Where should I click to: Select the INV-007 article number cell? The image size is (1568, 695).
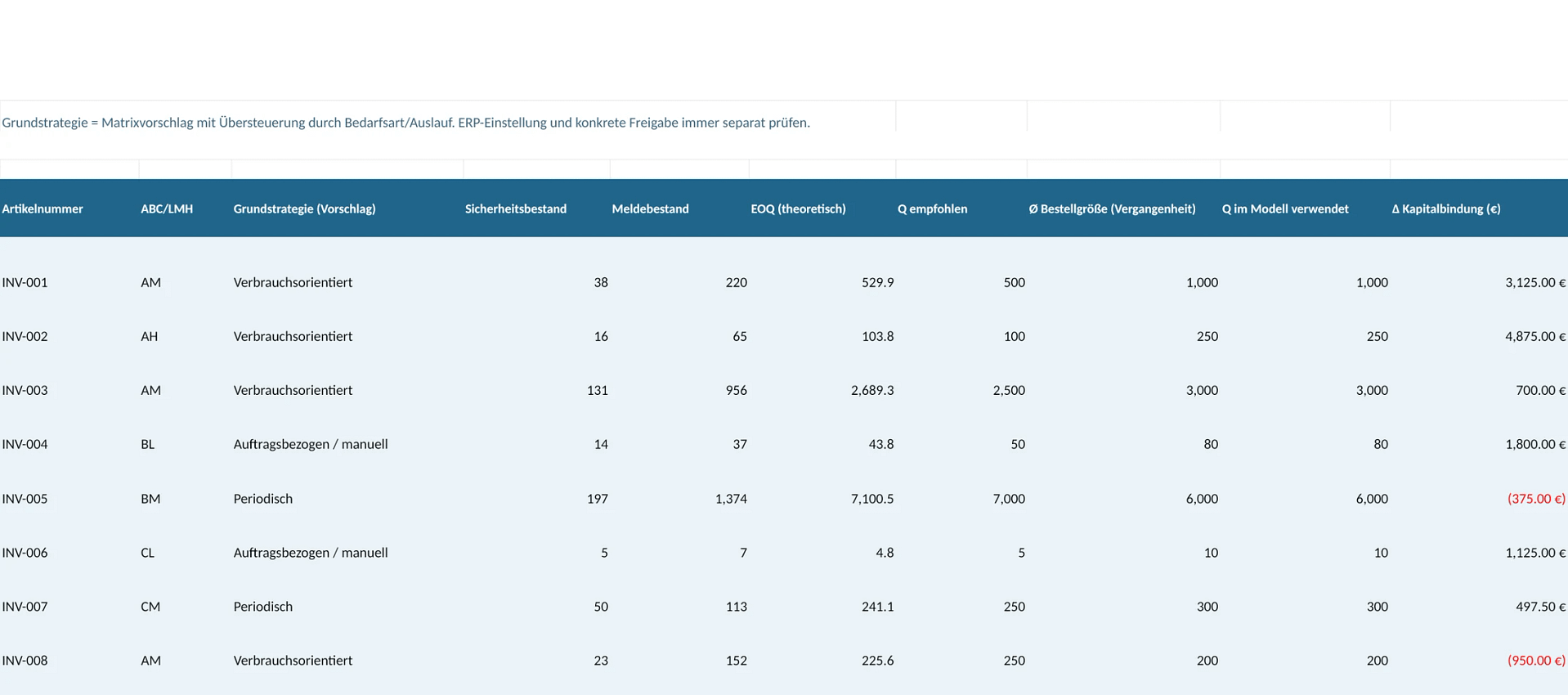[25, 607]
